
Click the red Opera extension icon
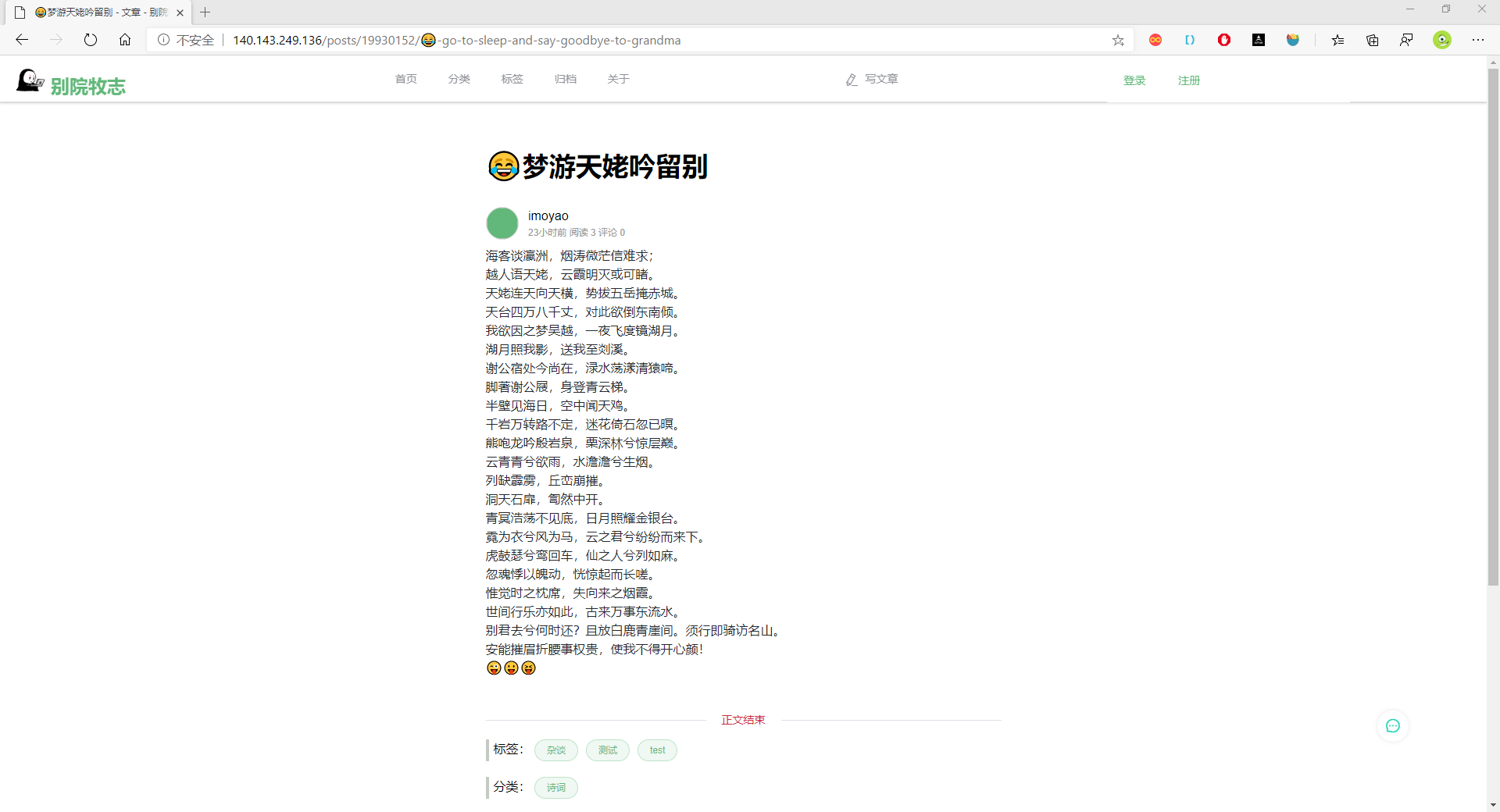tap(1224, 40)
